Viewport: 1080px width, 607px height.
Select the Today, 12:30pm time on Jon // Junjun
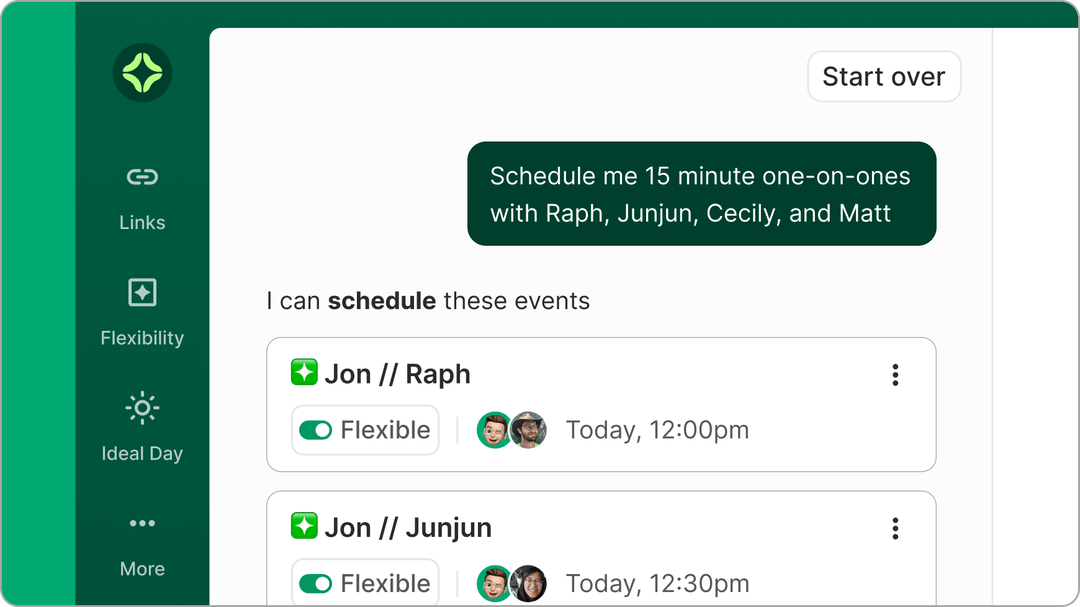tap(657, 583)
